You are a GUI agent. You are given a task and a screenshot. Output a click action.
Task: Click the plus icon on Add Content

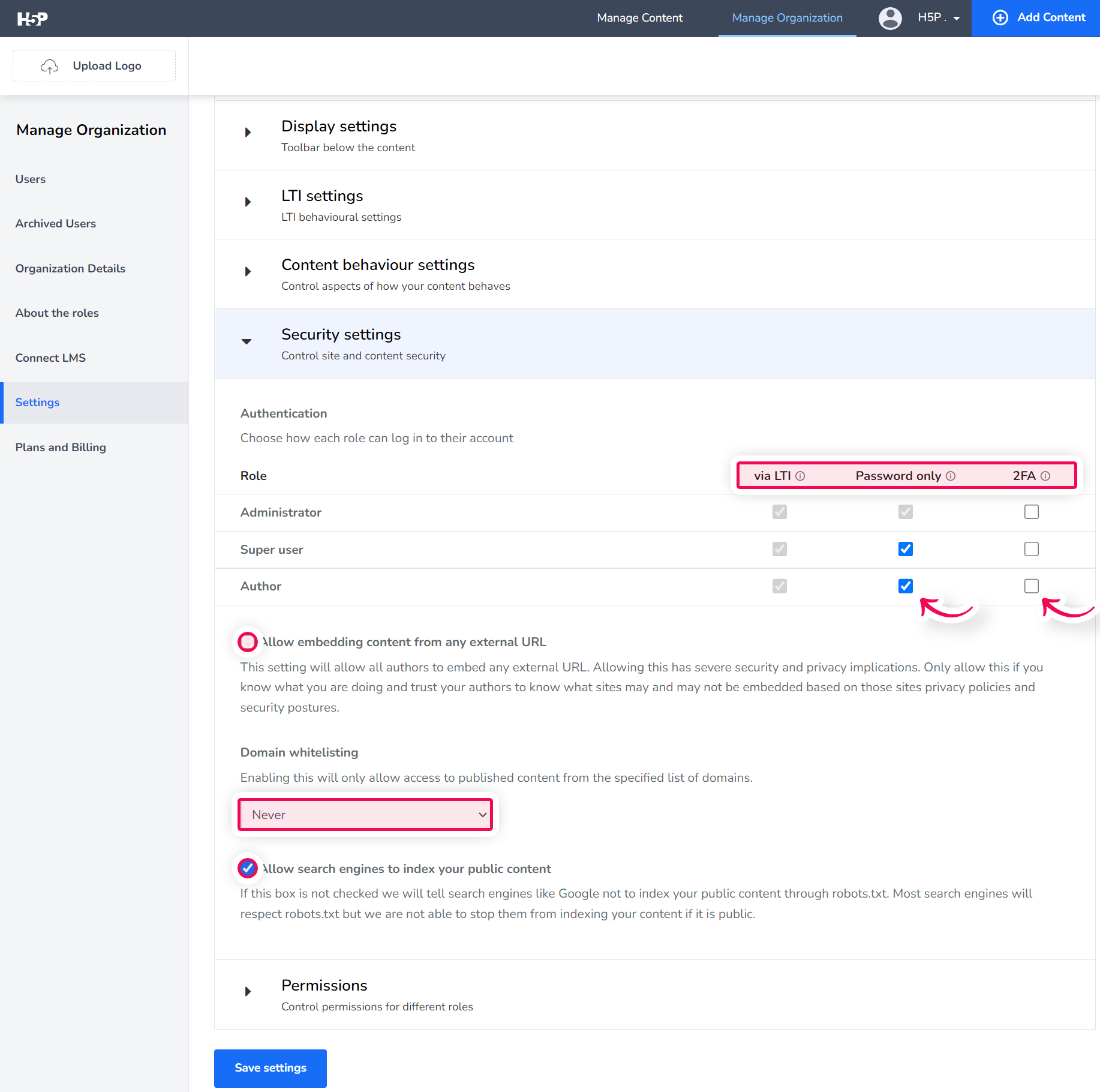pos(1000,17)
